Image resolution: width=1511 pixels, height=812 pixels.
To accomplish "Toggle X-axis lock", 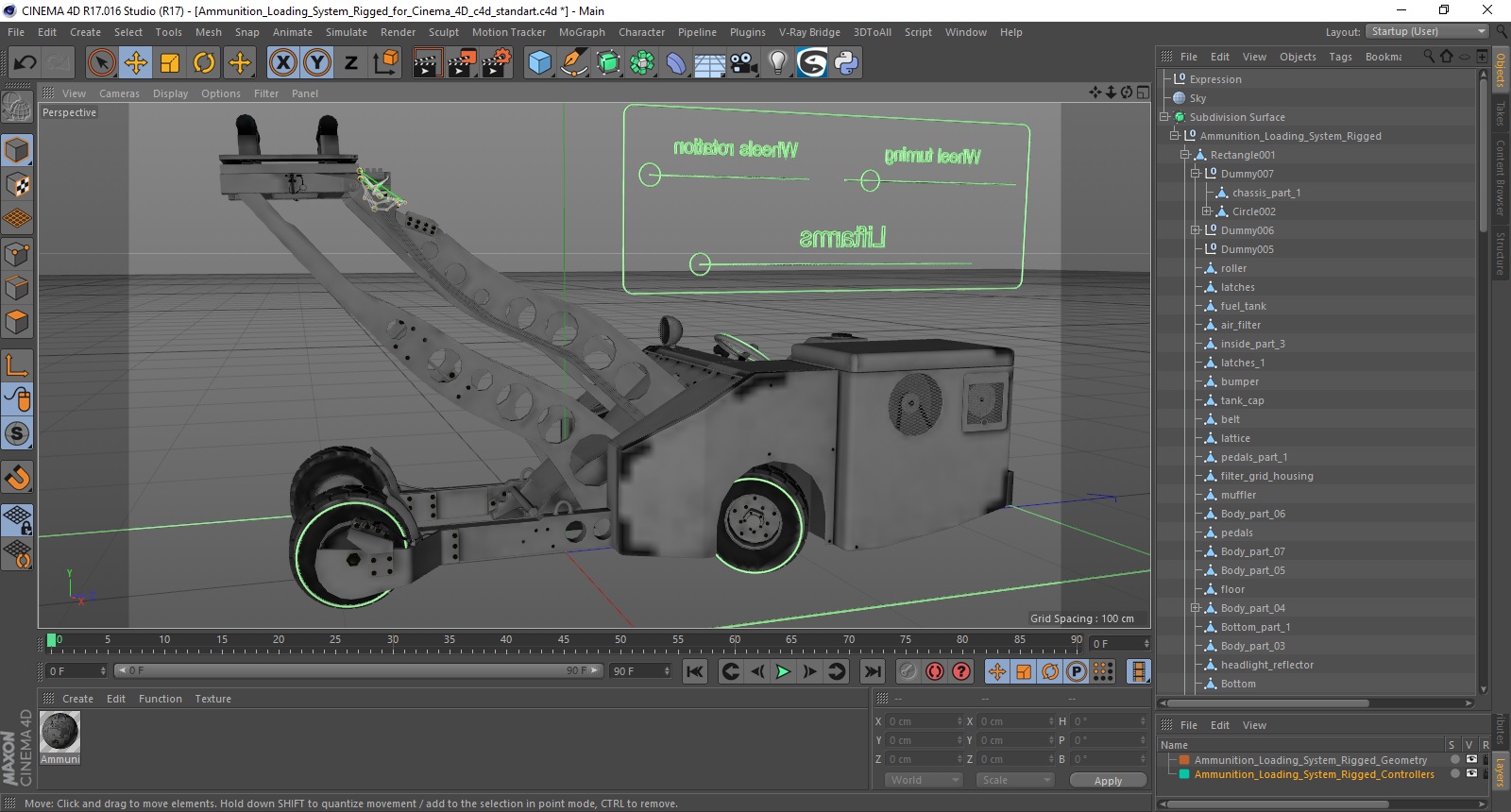I will point(282,63).
